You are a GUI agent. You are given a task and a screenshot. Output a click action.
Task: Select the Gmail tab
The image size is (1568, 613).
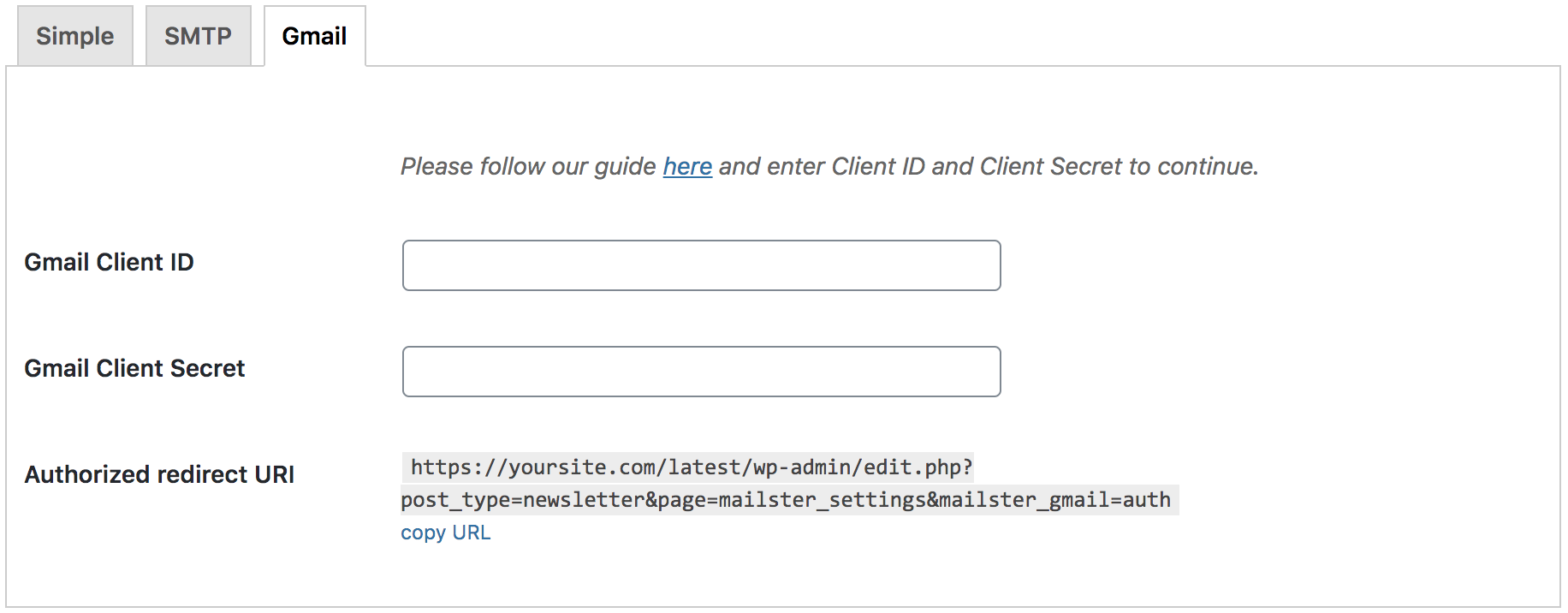coord(314,36)
